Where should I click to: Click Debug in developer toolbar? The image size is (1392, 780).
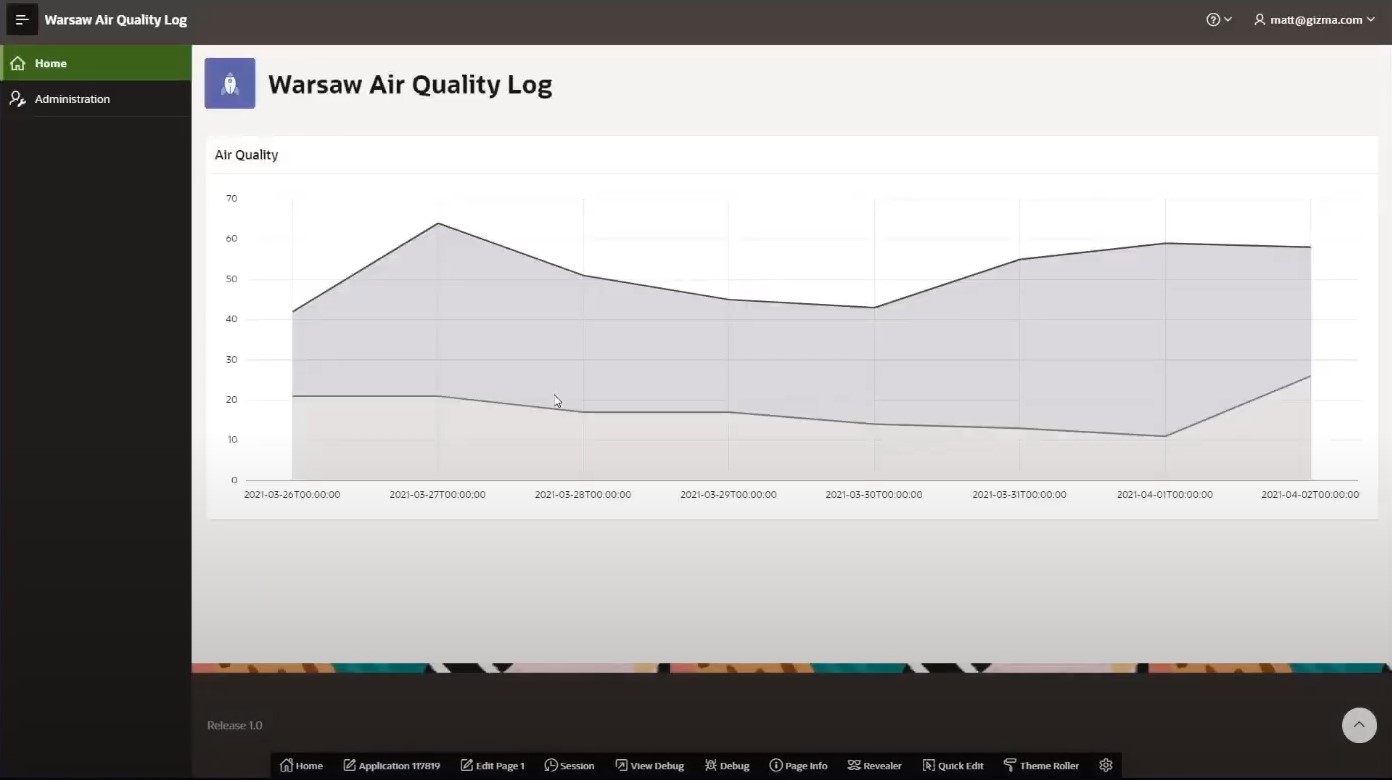click(x=727, y=765)
